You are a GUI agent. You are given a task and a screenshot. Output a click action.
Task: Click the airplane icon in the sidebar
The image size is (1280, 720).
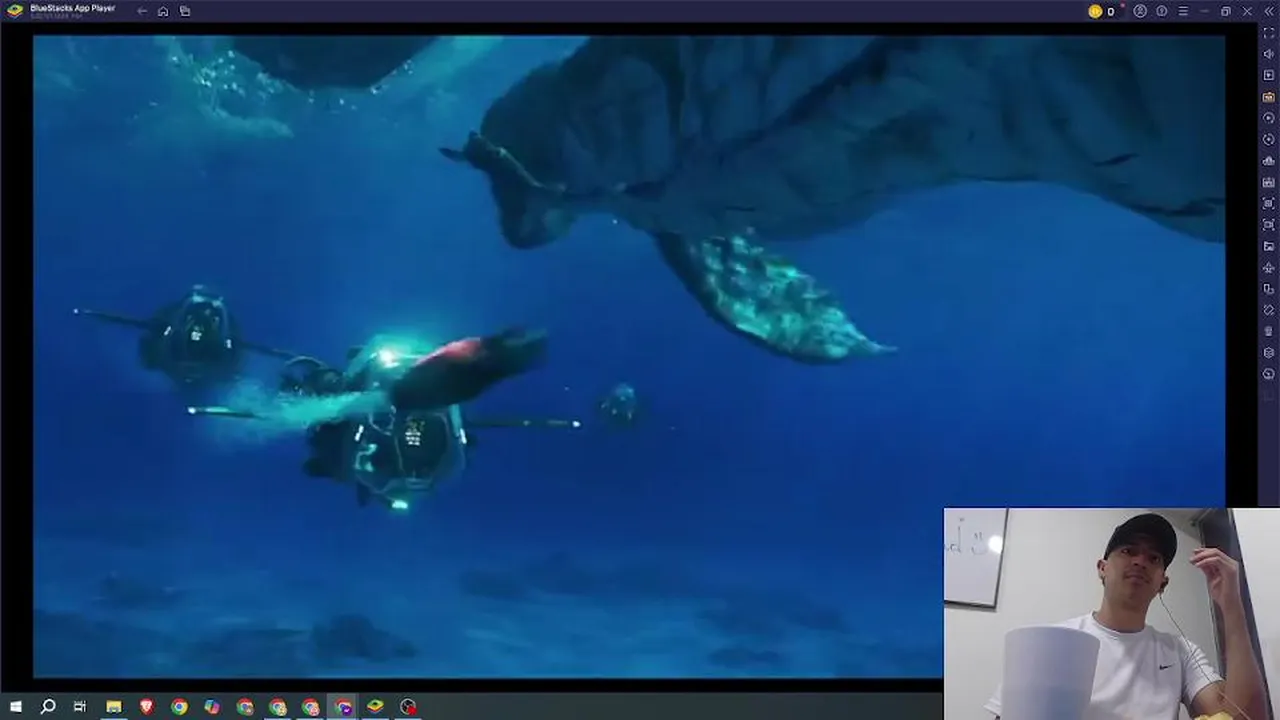pyautogui.click(x=1269, y=267)
